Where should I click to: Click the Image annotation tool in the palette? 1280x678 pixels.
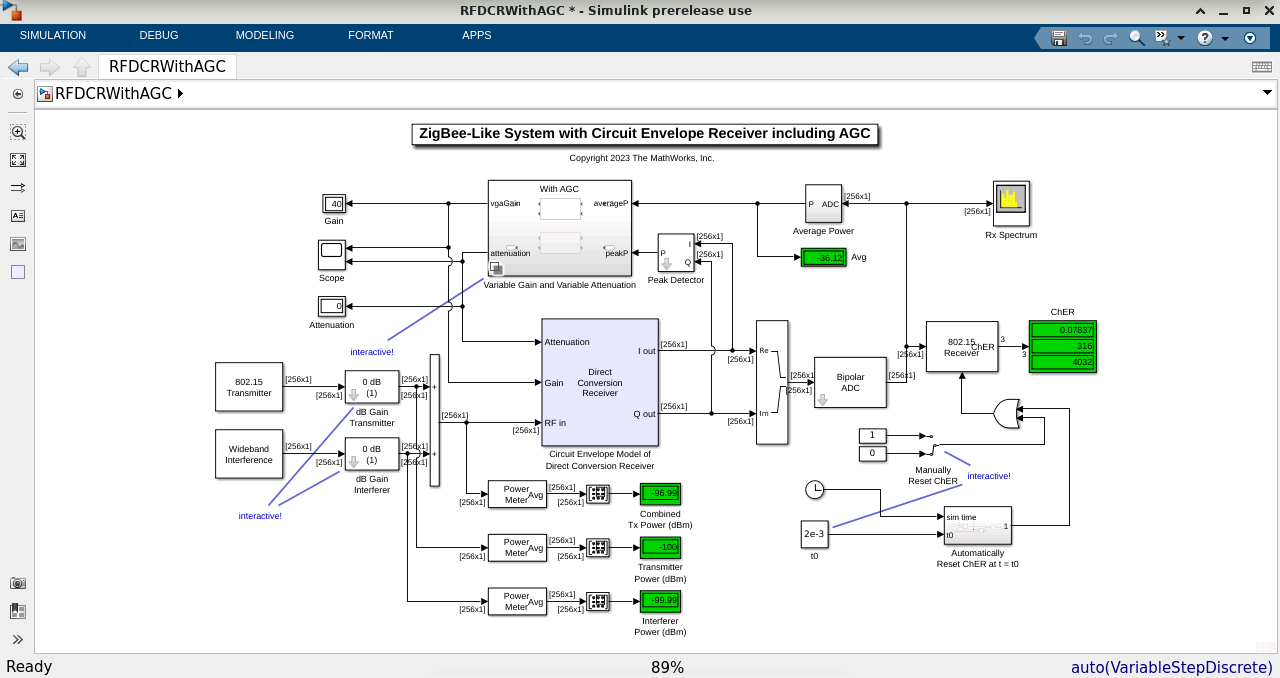[x=18, y=244]
